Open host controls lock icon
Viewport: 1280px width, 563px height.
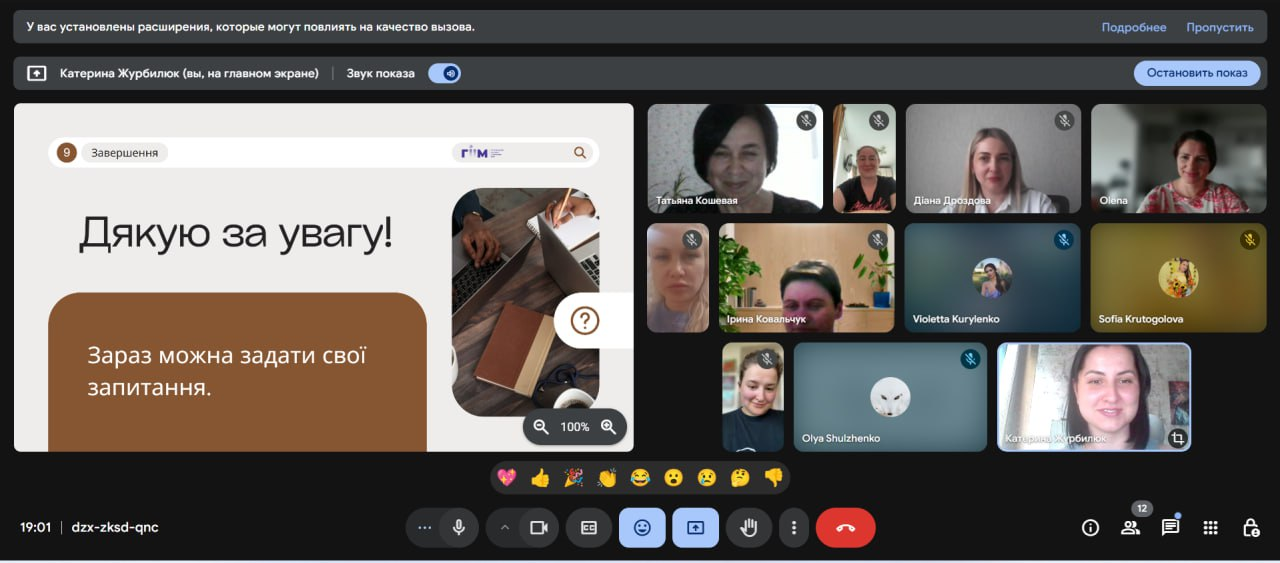1250,528
